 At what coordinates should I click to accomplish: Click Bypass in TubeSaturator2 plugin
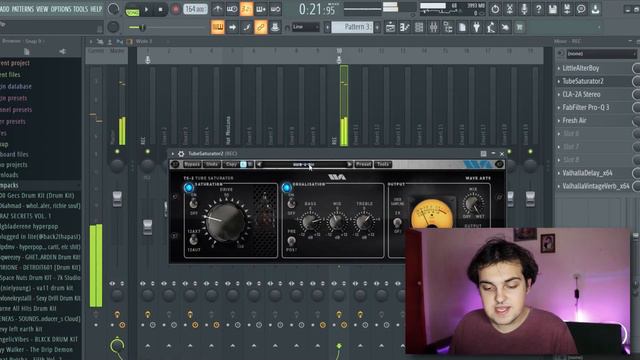[x=191, y=164]
